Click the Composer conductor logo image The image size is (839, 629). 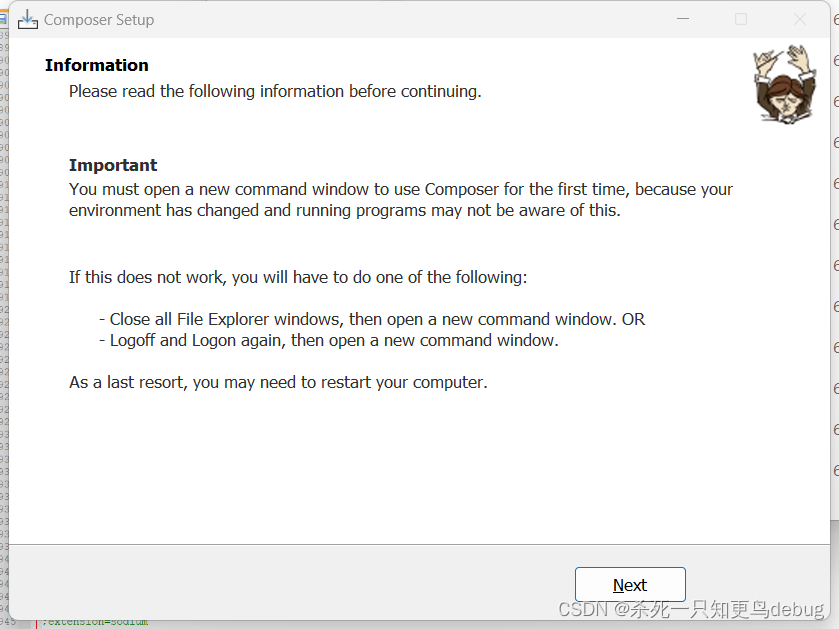[x=784, y=82]
